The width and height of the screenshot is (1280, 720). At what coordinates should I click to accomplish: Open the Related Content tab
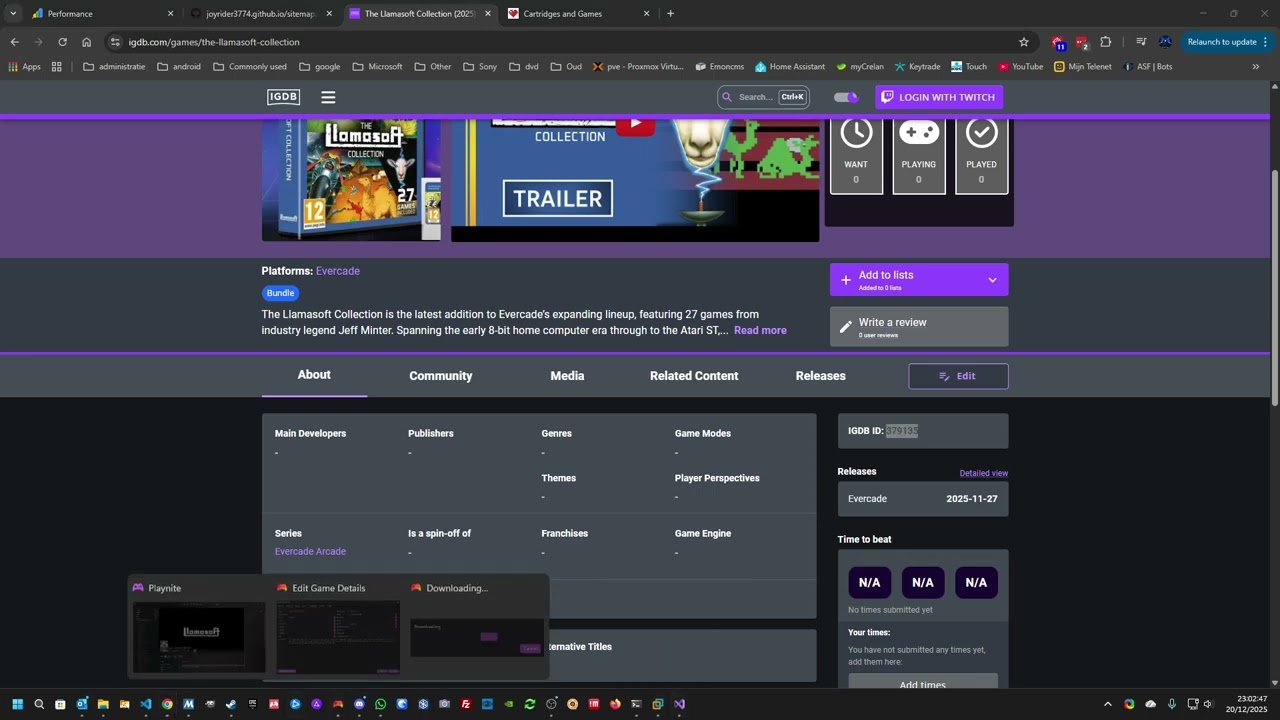694,376
